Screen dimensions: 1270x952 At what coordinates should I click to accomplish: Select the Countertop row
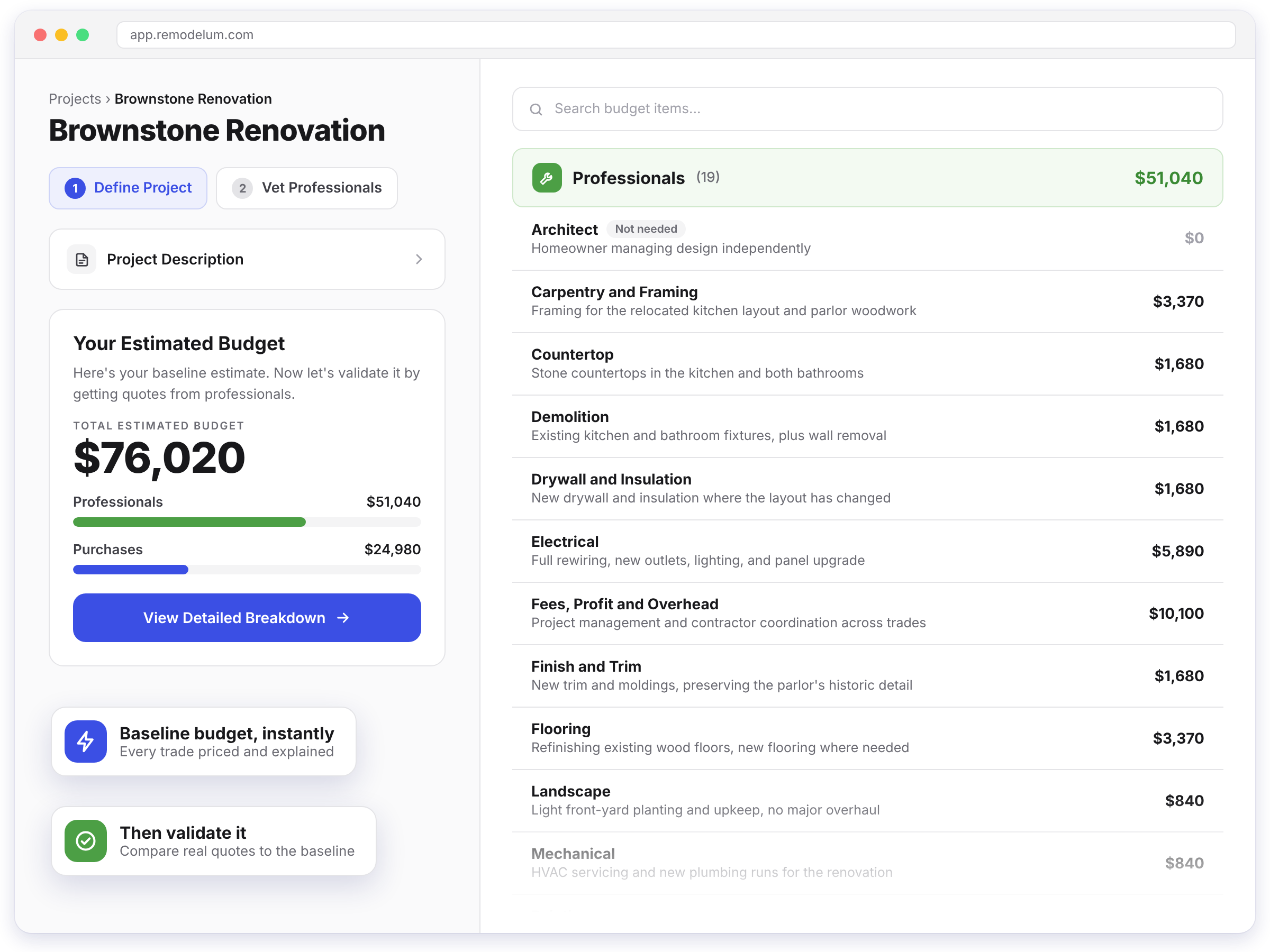pyautogui.click(x=867, y=364)
